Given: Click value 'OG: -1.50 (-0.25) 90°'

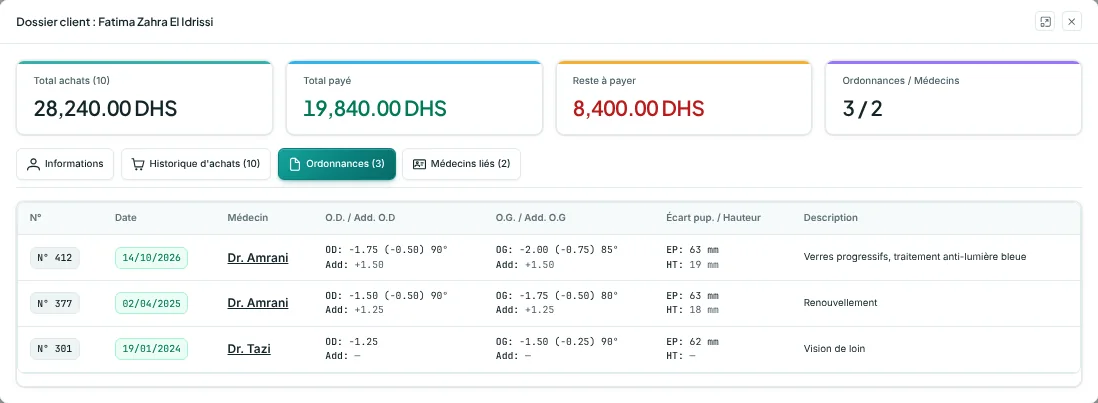Looking at the screenshot, I should pyautogui.click(x=557, y=341).
